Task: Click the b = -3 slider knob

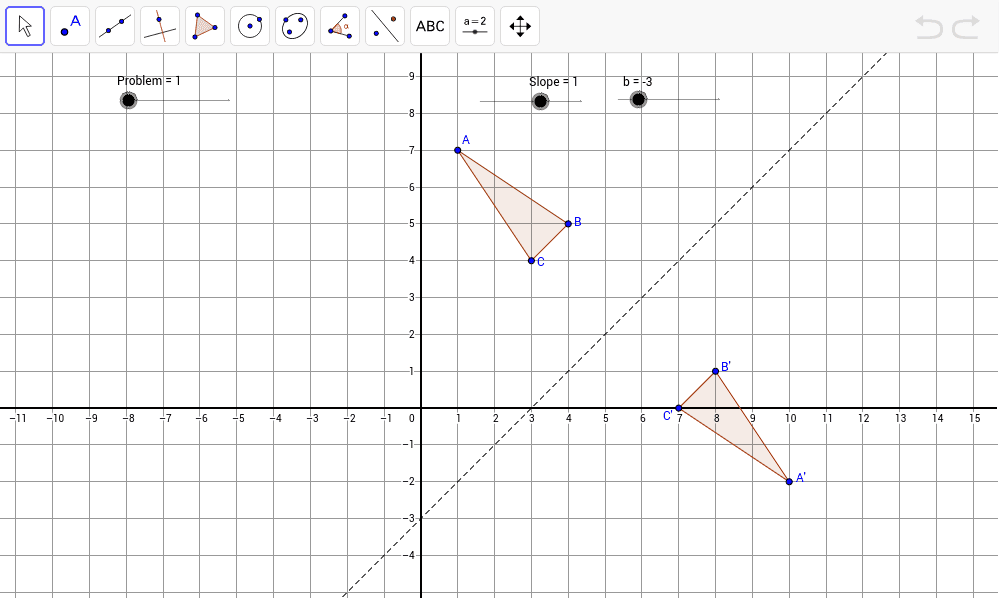Action: (x=637, y=98)
